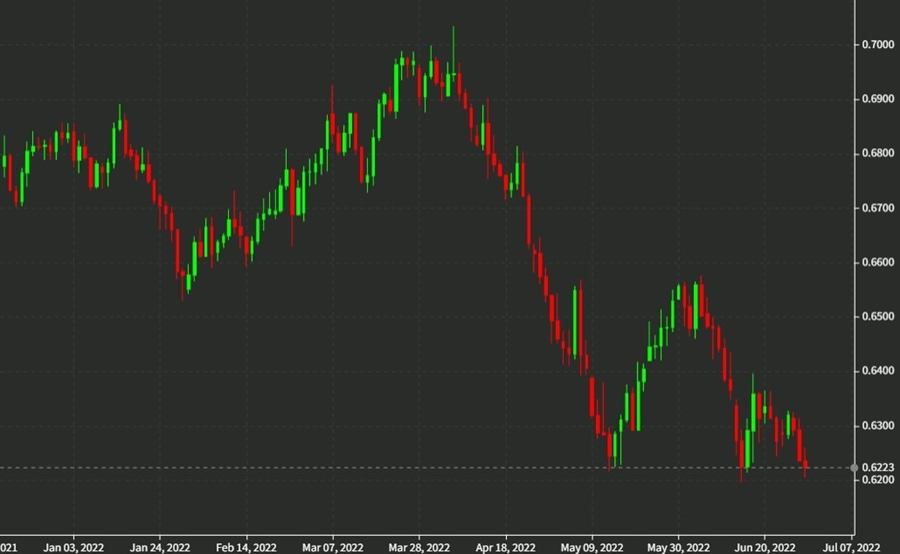Click the 0.6300 price axis label
The width and height of the screenshot is (900, 554).
878,426
